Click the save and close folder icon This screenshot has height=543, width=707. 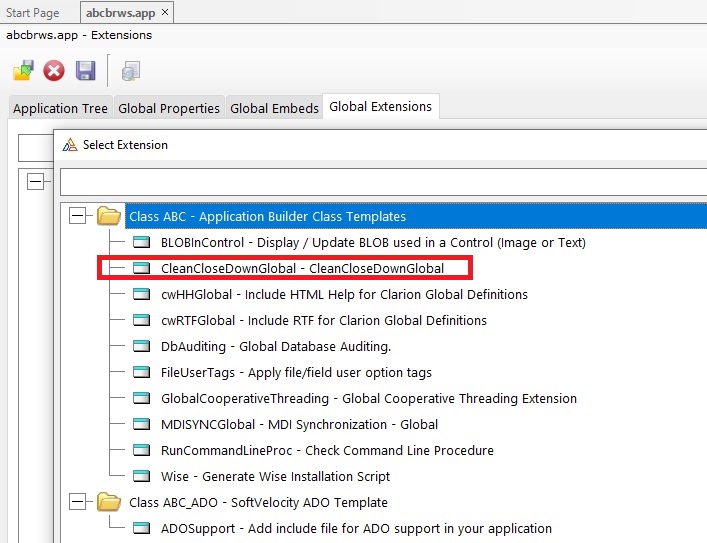(23, 71)
